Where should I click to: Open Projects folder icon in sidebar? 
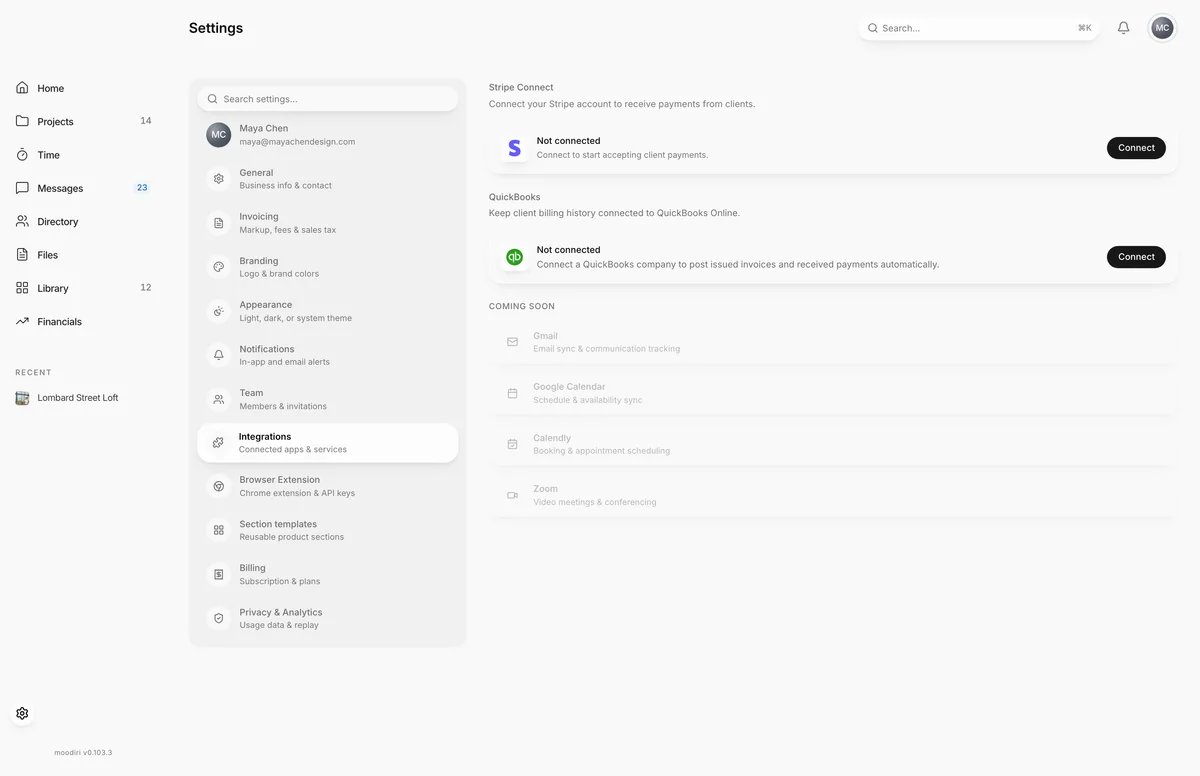22,121
